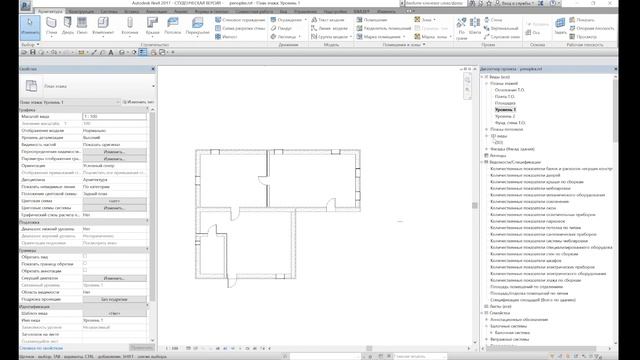
Task: Click the Ramp (Пандус) tool
Action: pyautogui.click(x=282, y=28)
